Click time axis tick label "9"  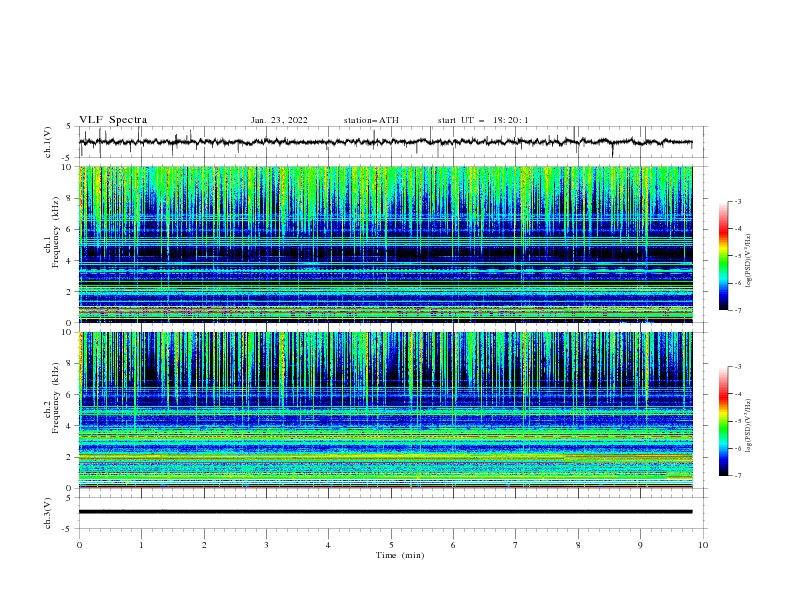pyautogui.click(x=640, y=545)
